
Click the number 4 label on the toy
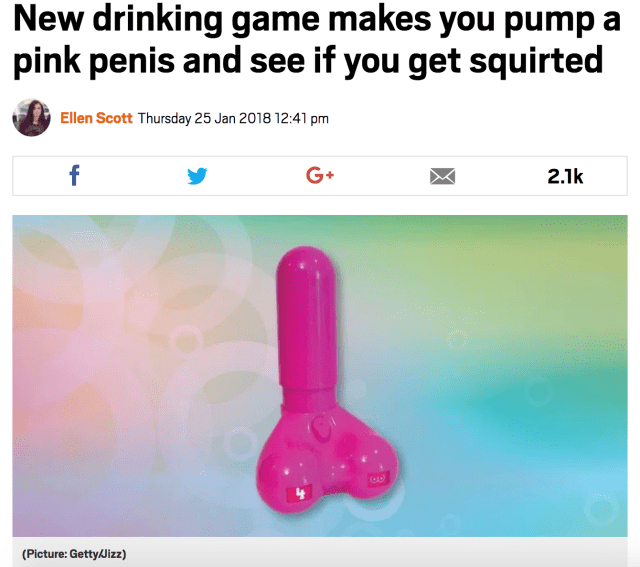click(x=300, y=494)
